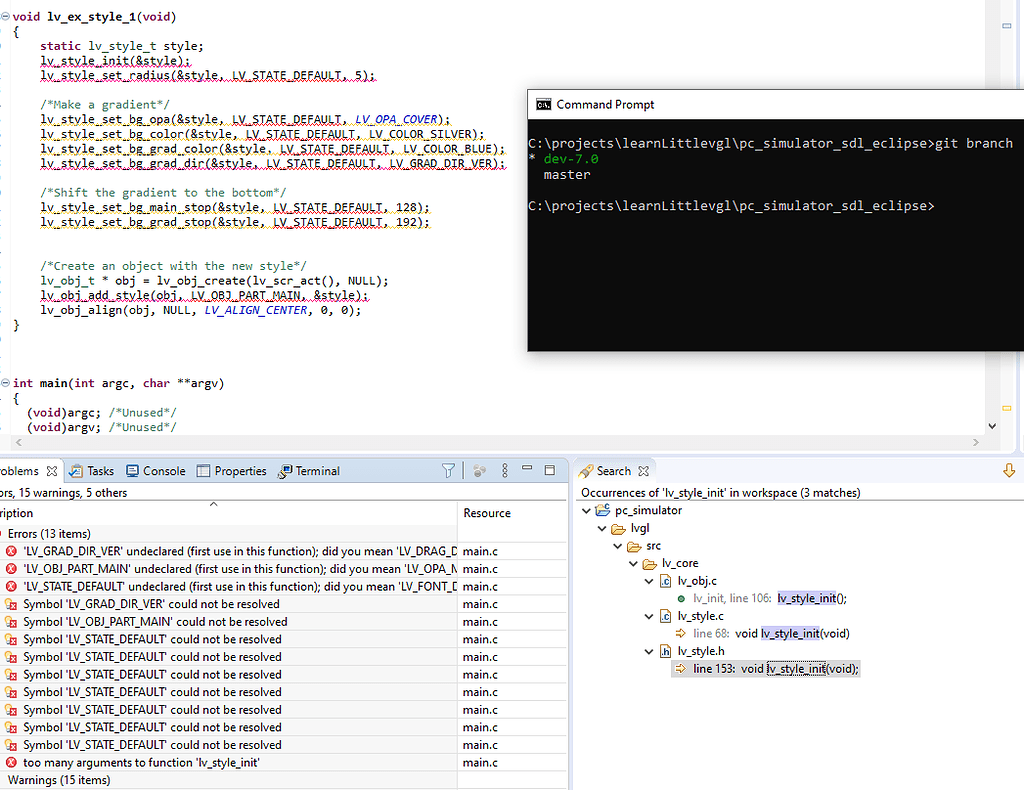Click the lv_obj.c file icon
The height and width of the screenshot is (790, 1024).
665,581
